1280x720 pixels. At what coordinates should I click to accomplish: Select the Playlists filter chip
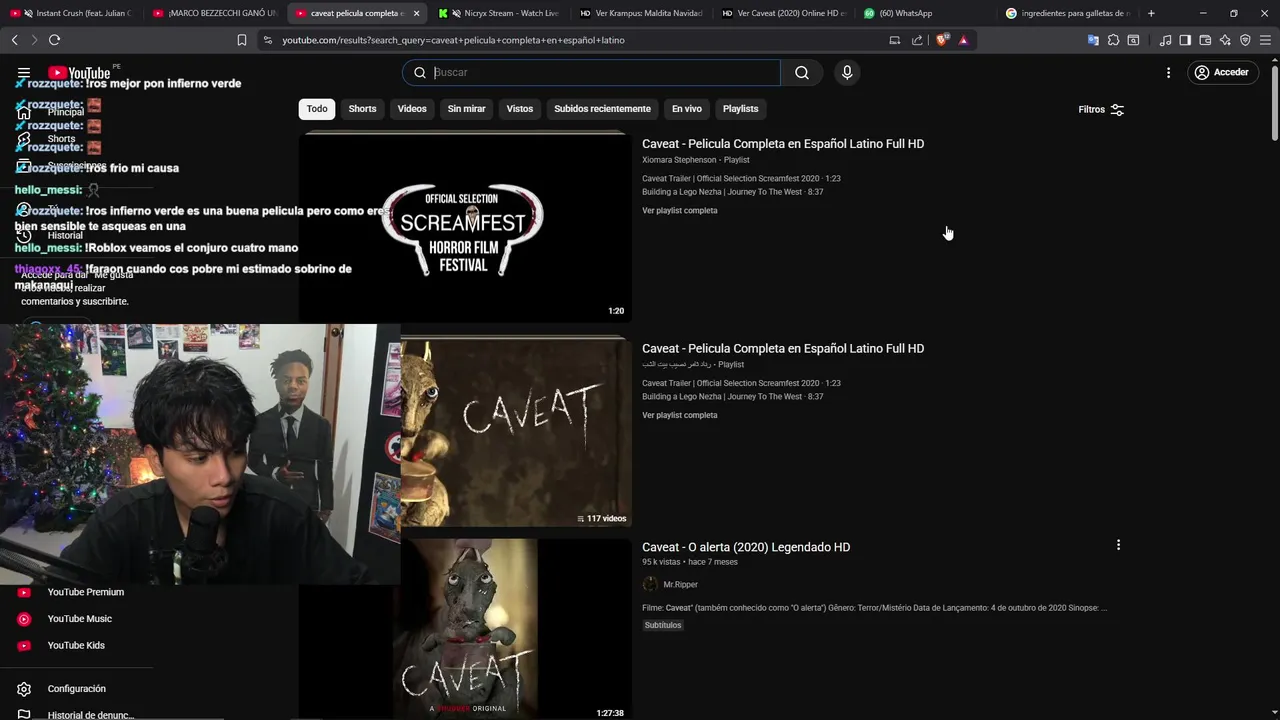pos(741,109)
